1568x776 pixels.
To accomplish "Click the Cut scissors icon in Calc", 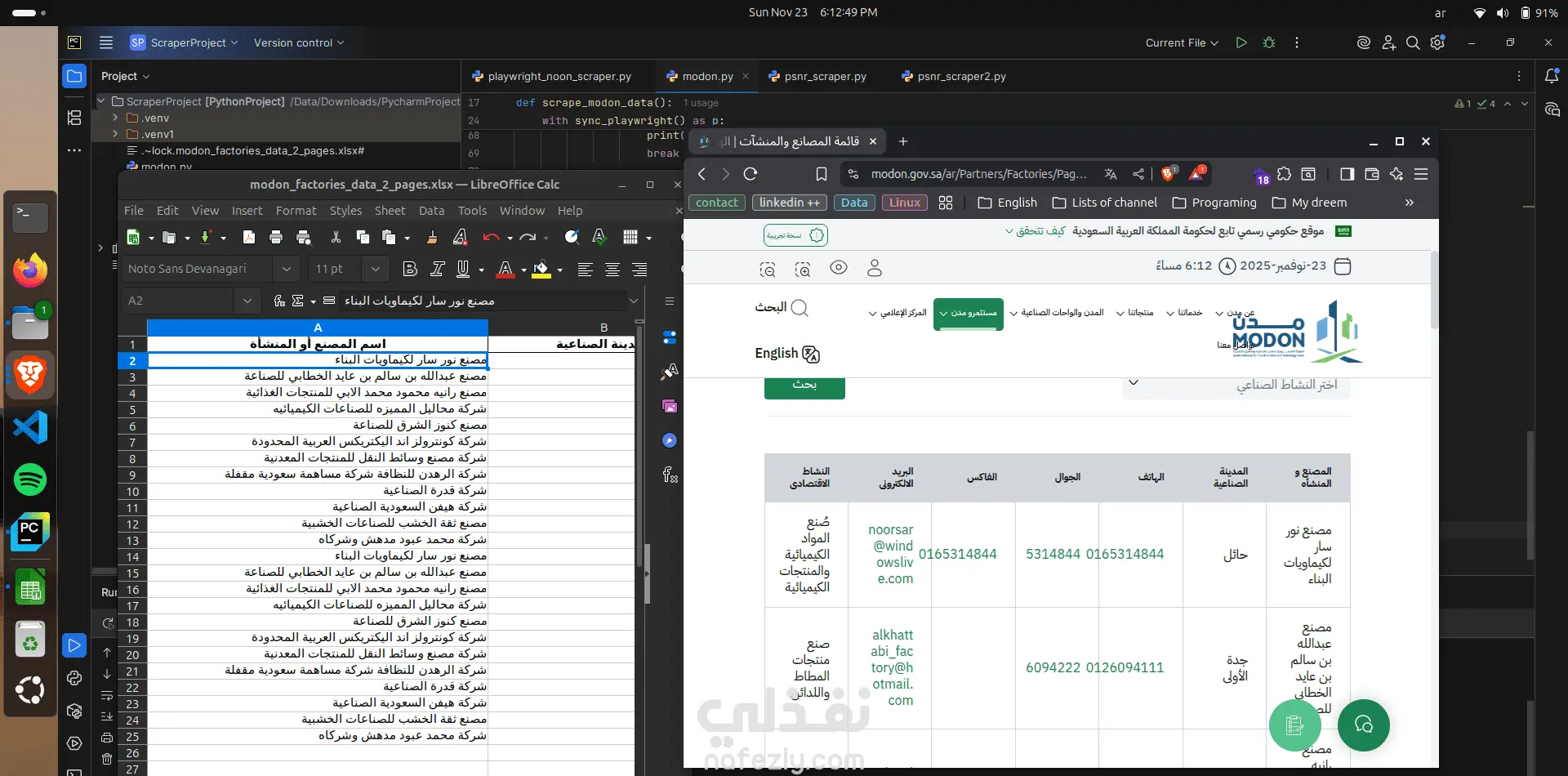I will coord(336,237).
